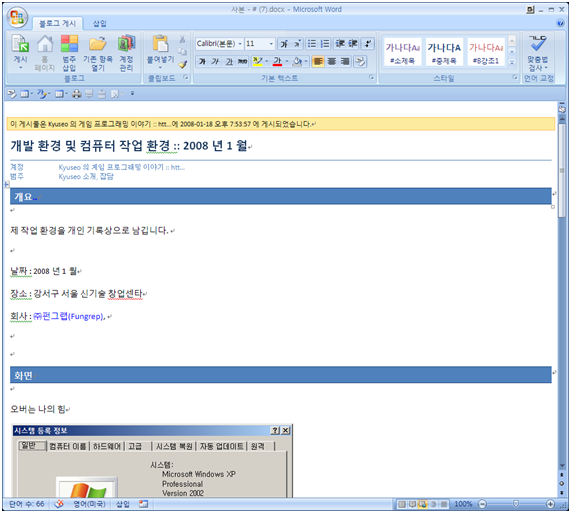Apply the #소제목 style
The height and width of the screenshot is (513, 571).
[x=403, y=52]
